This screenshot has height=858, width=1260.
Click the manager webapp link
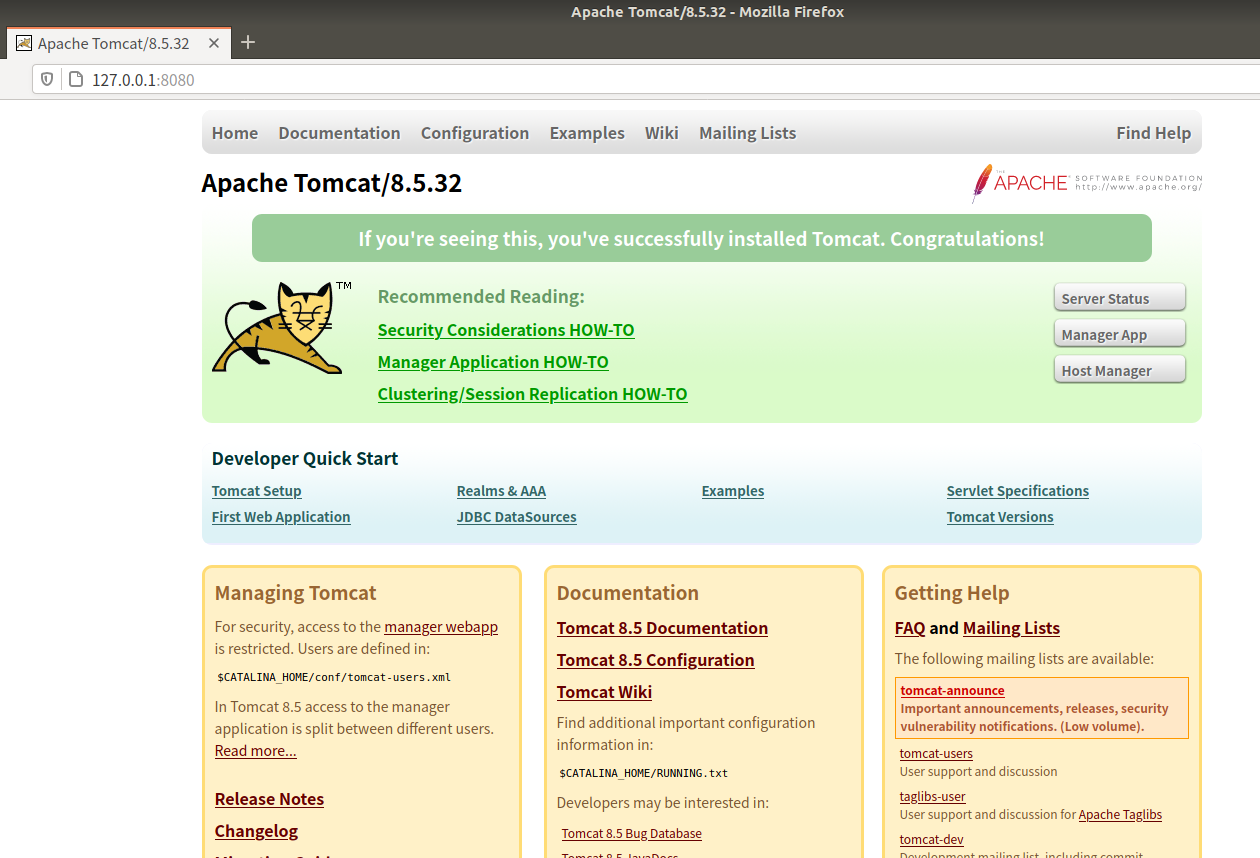point(441,627)
